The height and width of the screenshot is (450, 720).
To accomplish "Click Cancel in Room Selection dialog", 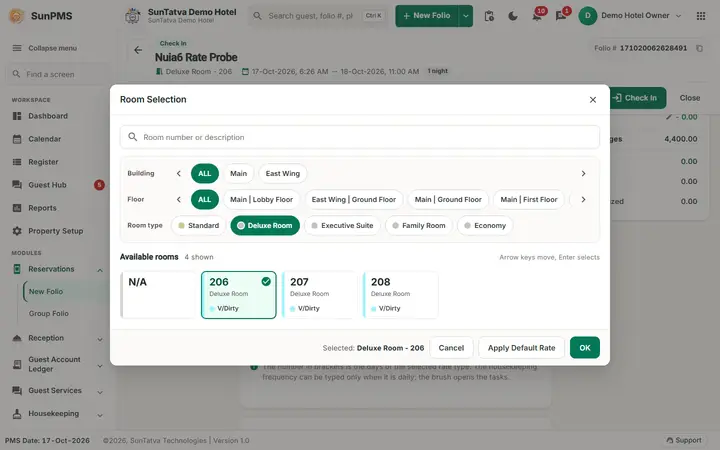I will (x=451, y=348).
